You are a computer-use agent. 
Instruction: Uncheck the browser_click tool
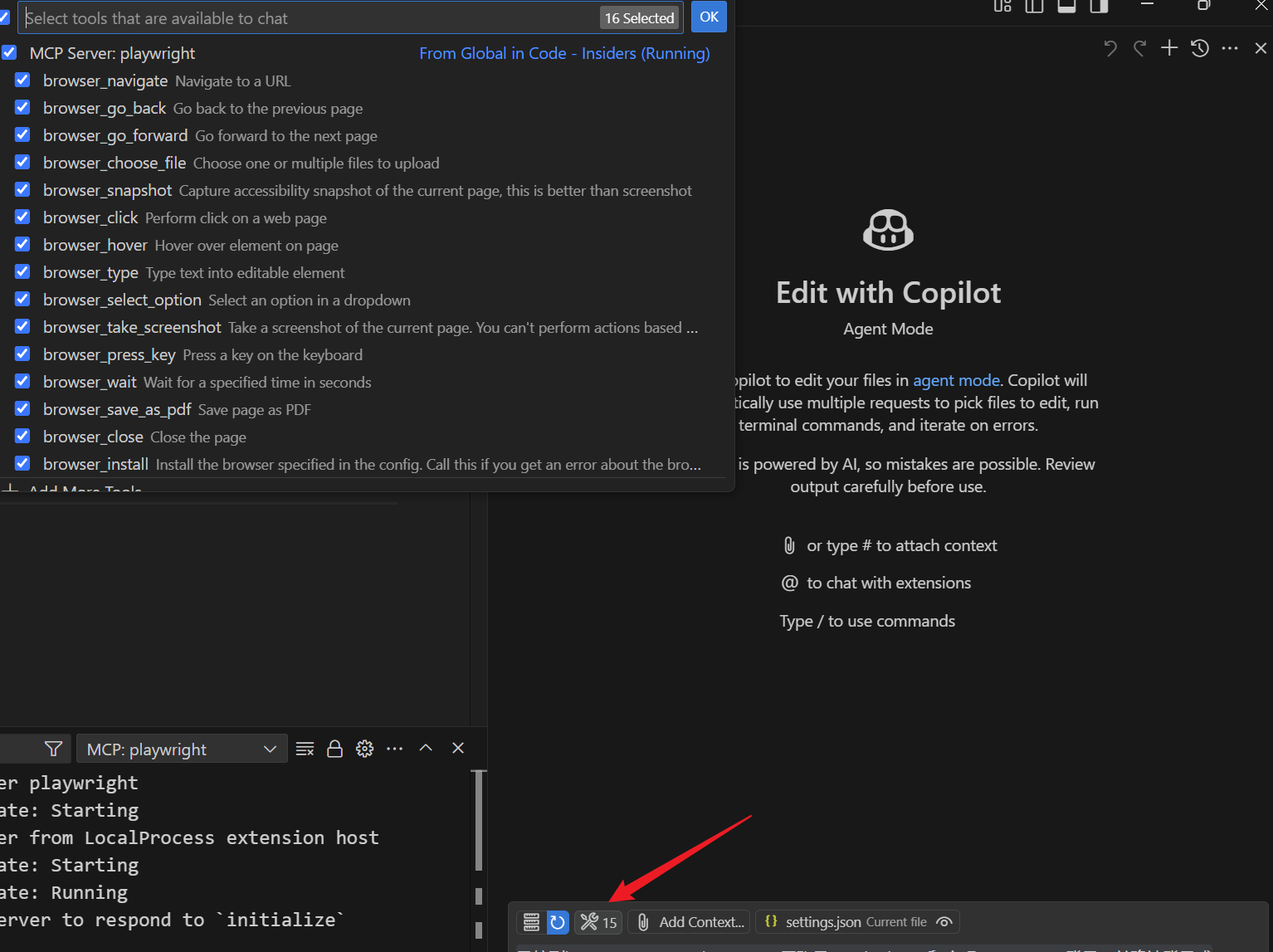22,217
